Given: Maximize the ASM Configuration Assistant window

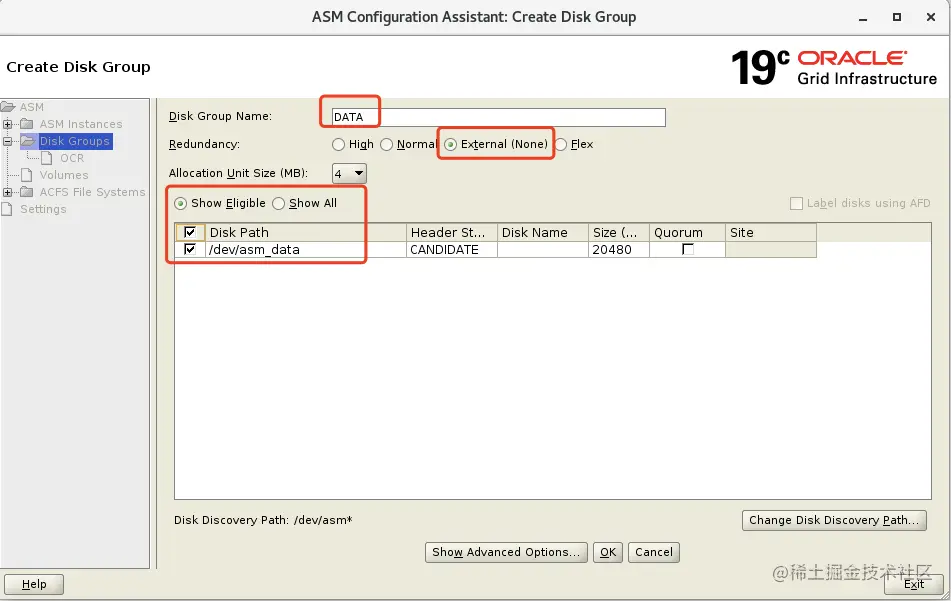Looking at the screenshot, I should [897, 17].
